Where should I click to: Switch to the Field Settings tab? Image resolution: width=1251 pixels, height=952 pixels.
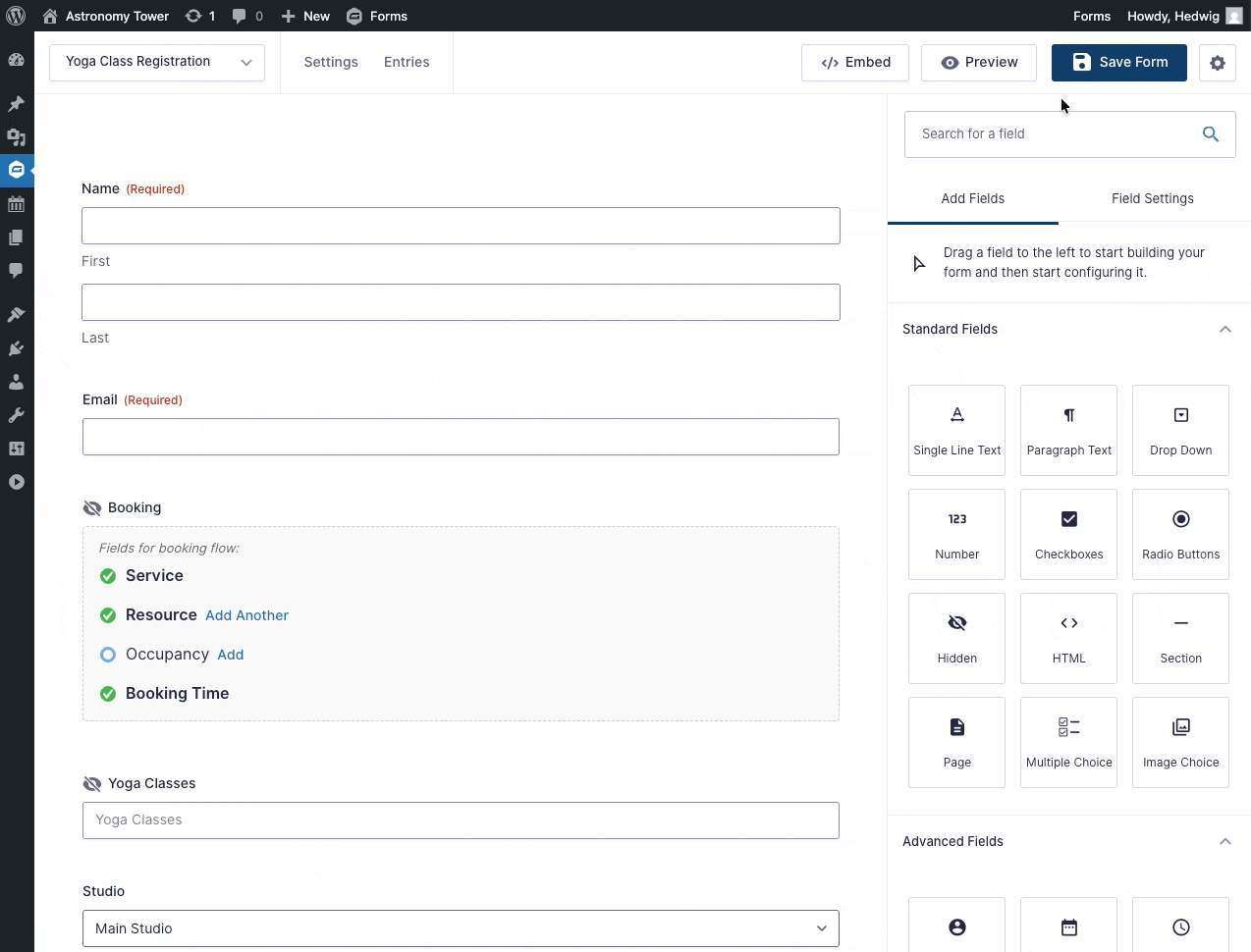click(x=1152, y=198)
